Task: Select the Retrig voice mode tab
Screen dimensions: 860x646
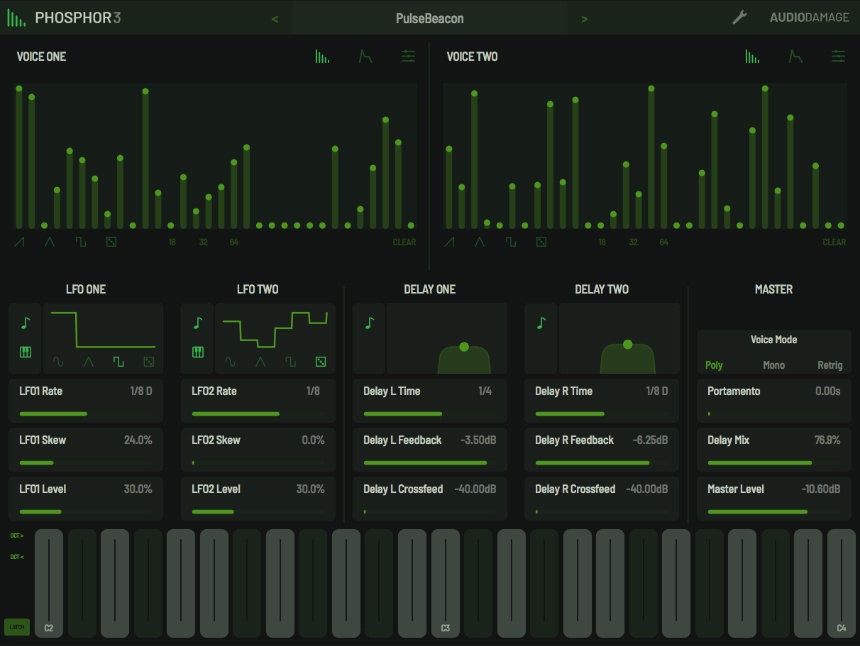Action: 829,364
